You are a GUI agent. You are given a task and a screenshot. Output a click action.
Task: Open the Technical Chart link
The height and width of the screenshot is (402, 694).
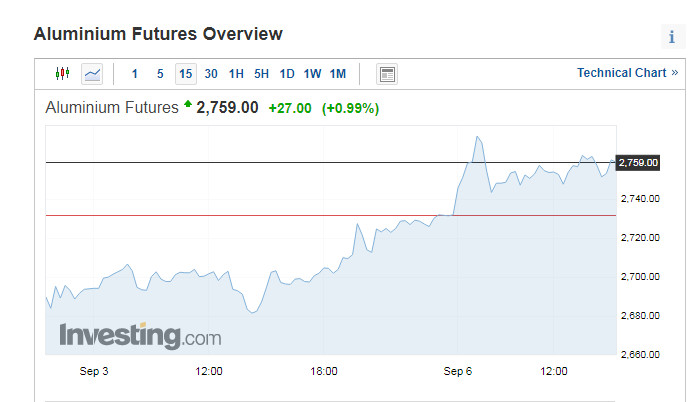pyautogui.click(x=627, y=73)
